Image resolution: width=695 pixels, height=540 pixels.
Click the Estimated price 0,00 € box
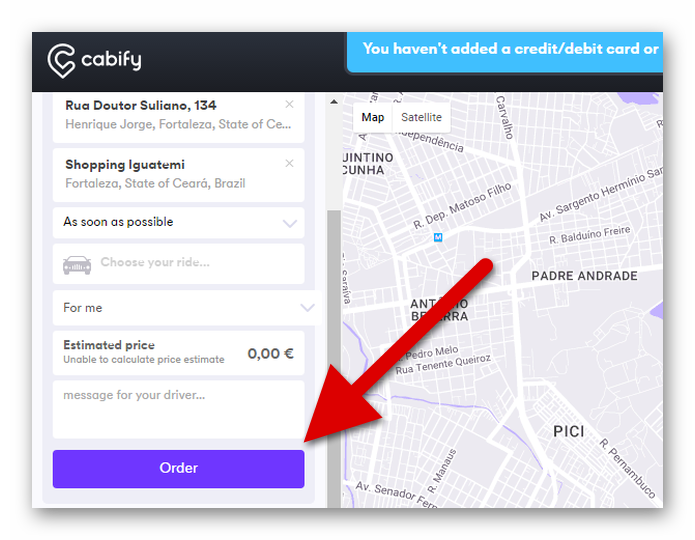click(178, 353)
